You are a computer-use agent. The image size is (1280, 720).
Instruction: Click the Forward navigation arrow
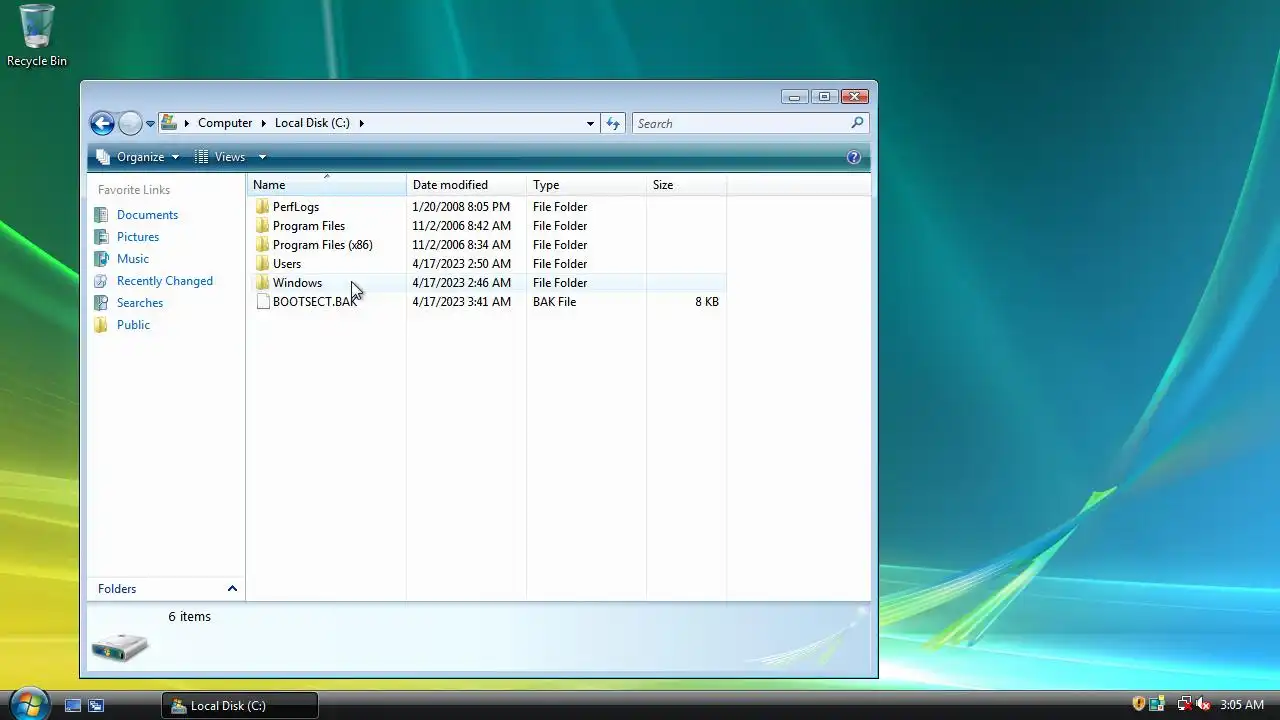coord(130,123)
